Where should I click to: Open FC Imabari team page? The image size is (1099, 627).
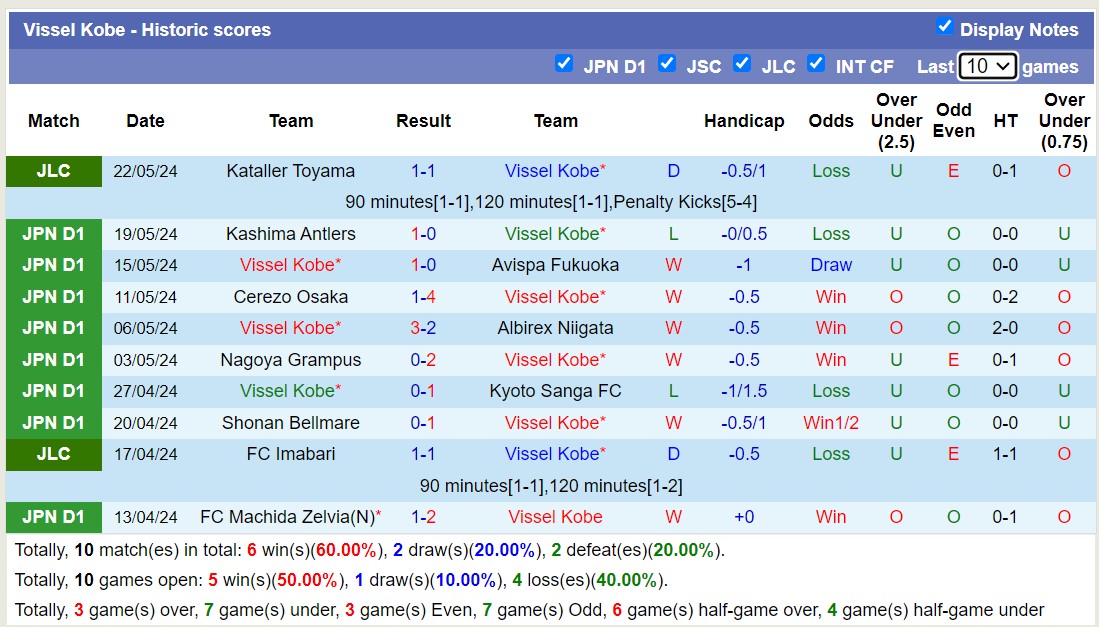point(290,454)
